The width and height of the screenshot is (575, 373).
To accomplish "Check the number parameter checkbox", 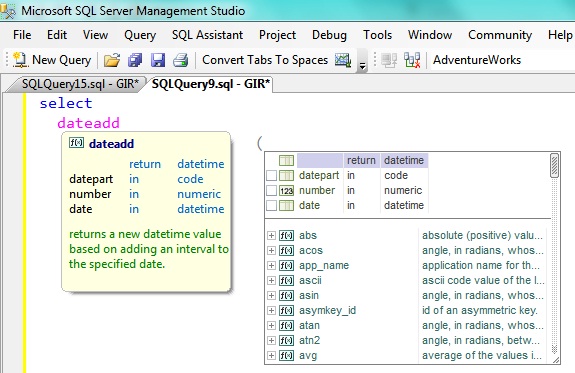I will tap(271, 190).
